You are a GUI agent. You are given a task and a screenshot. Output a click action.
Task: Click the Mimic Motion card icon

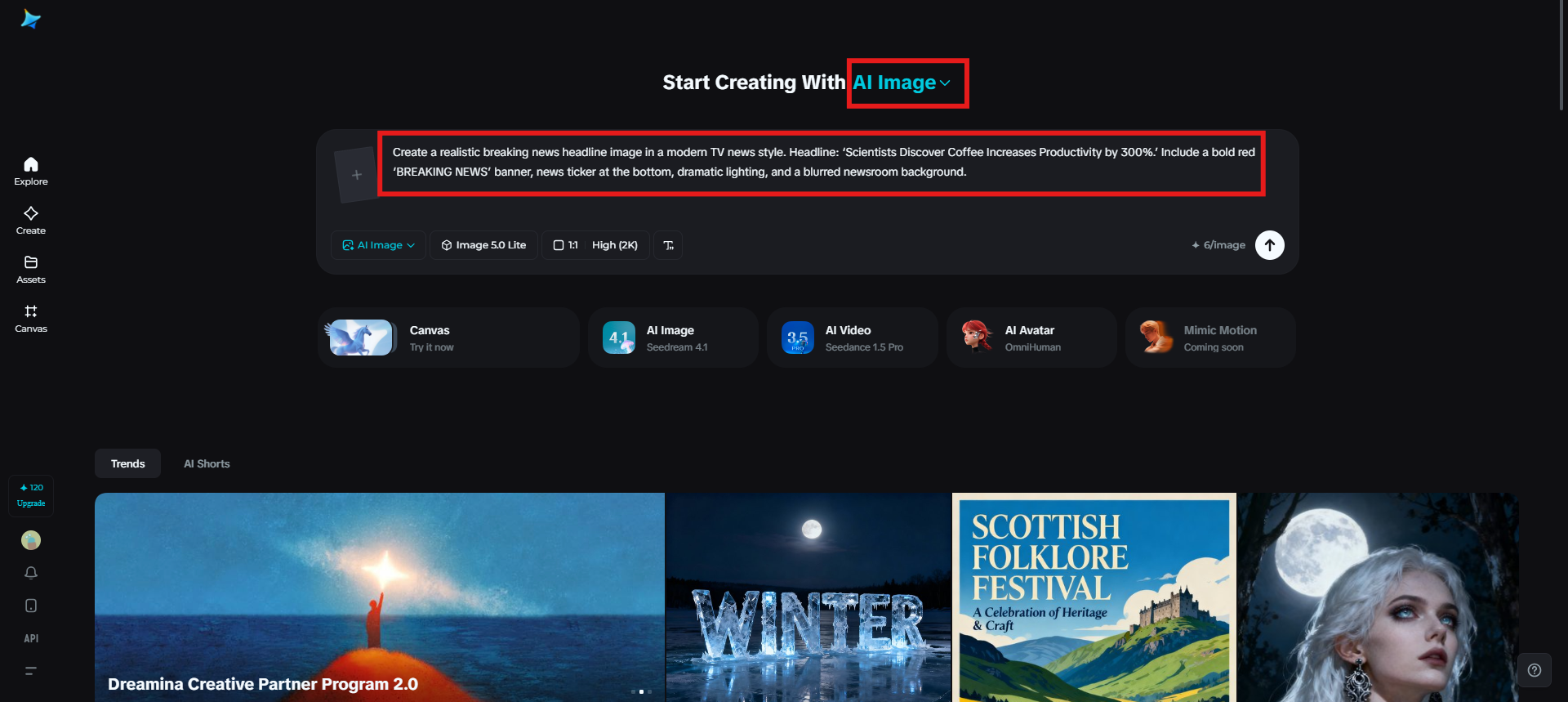click(1156, 337)
